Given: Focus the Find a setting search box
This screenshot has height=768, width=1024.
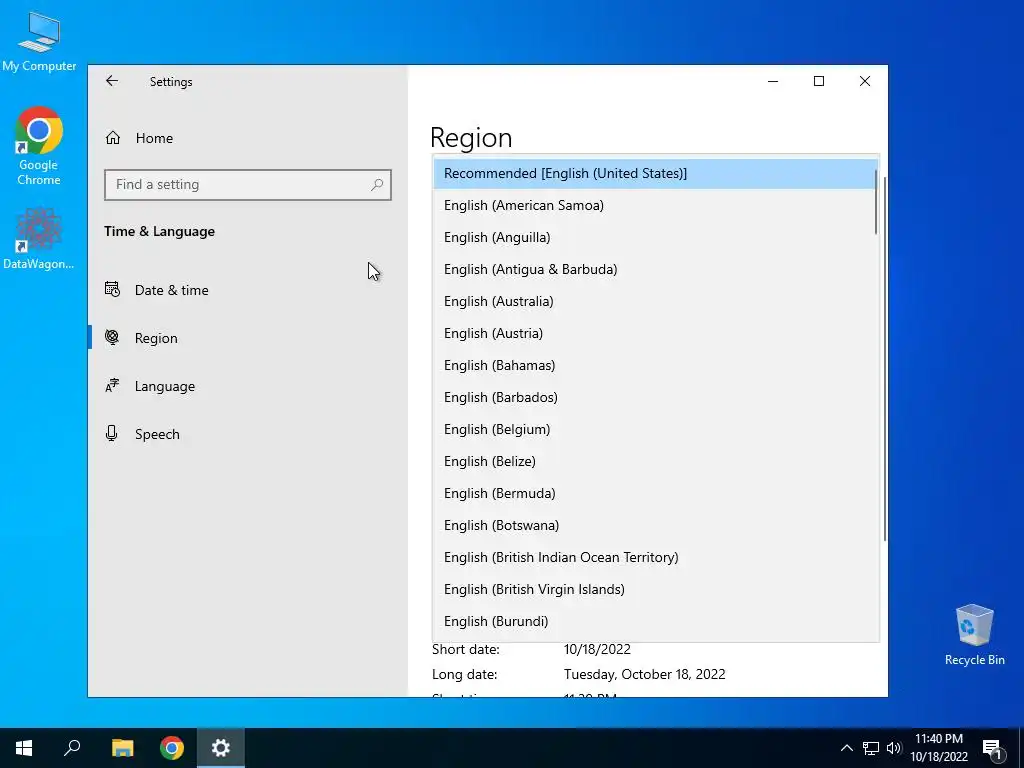Looking at the screenshot, I should point(248,185).
